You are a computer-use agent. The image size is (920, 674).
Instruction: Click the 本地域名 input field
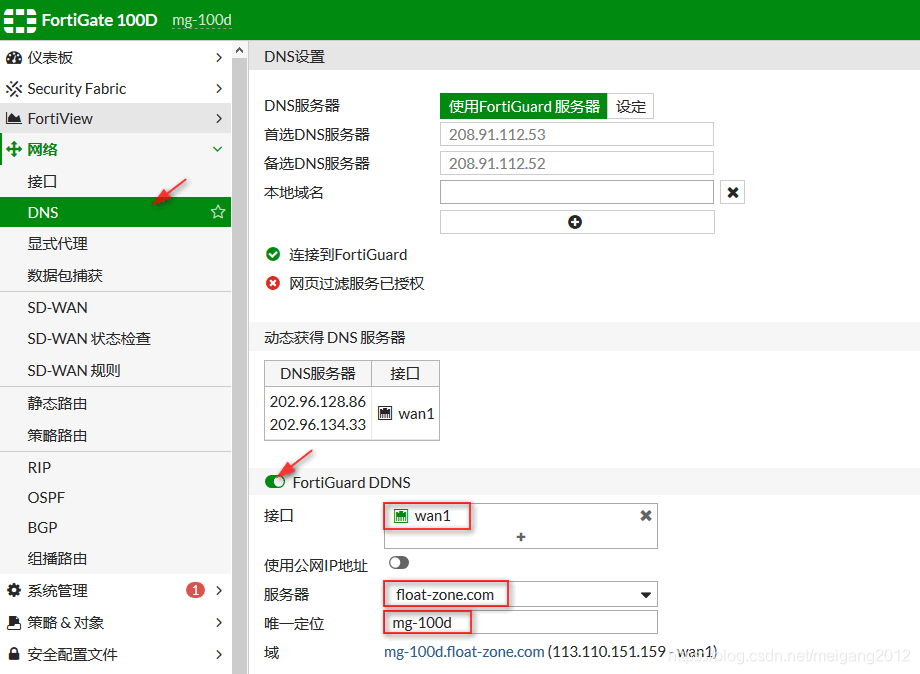click(577, 192)
